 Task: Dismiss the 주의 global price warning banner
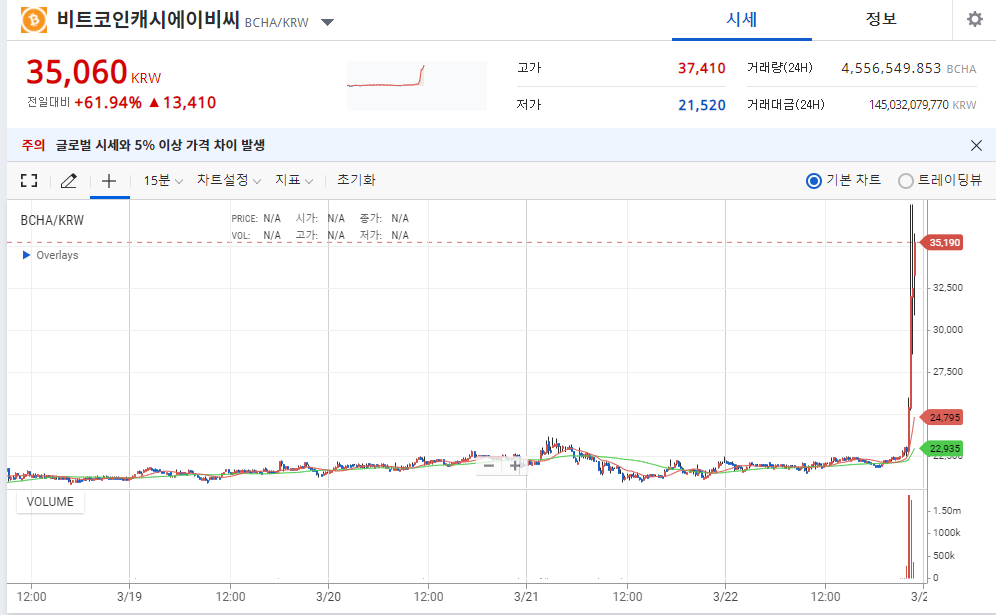pyautogui.click(x=976, y=145)
